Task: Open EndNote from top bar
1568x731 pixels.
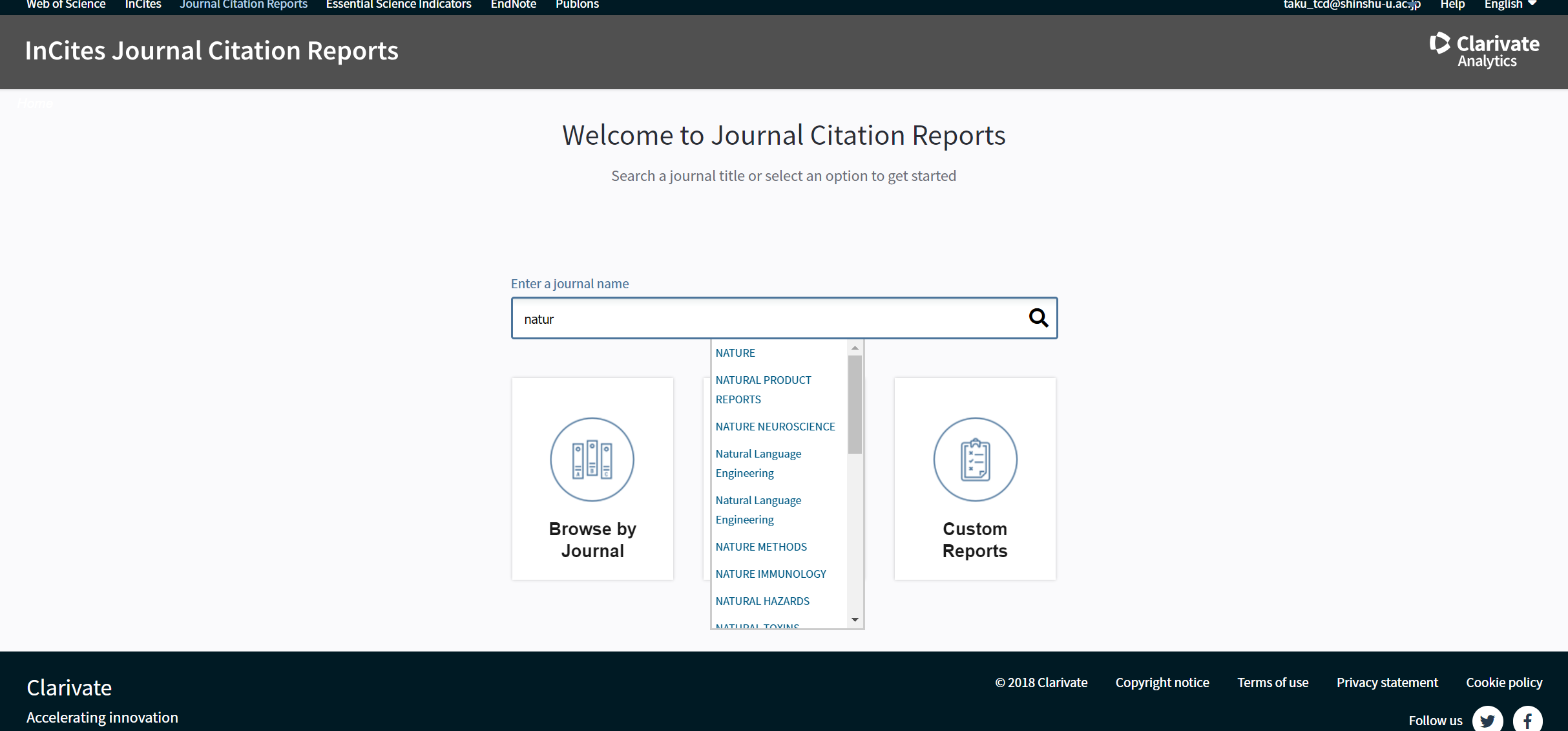Action: [x=514, y=5]
